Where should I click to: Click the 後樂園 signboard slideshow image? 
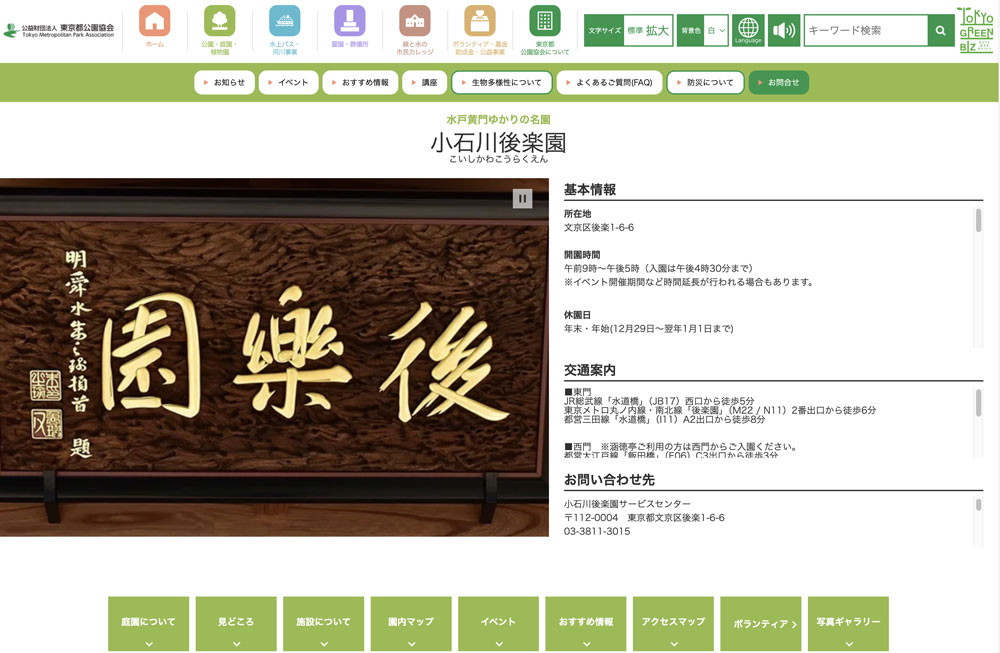pos(274,357)
